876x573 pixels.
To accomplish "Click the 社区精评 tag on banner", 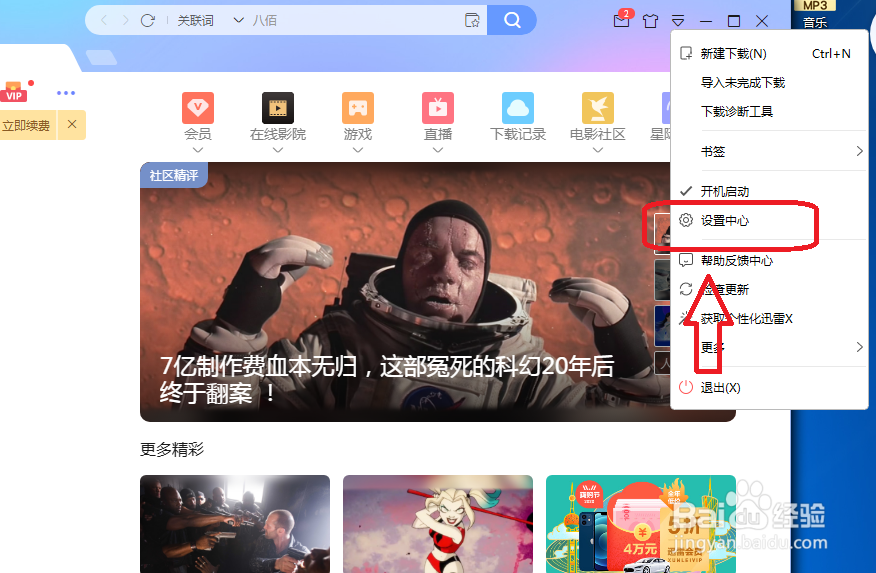I will [x=174, y=175].
